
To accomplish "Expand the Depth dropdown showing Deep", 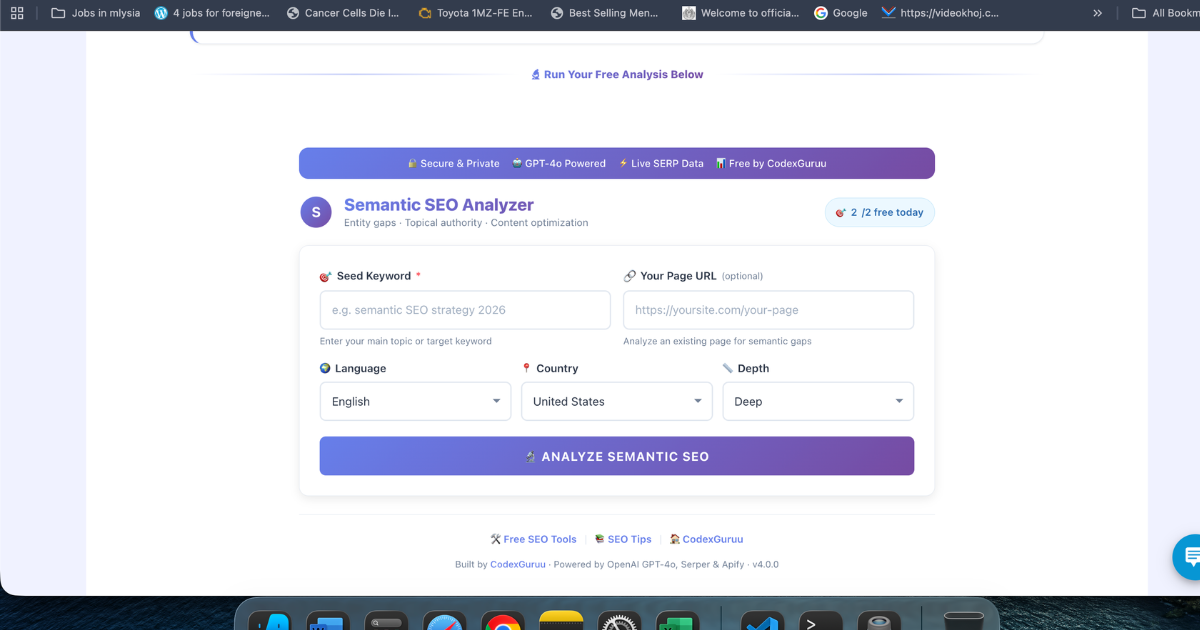I will pyautogui.click(x=818, y=401).
